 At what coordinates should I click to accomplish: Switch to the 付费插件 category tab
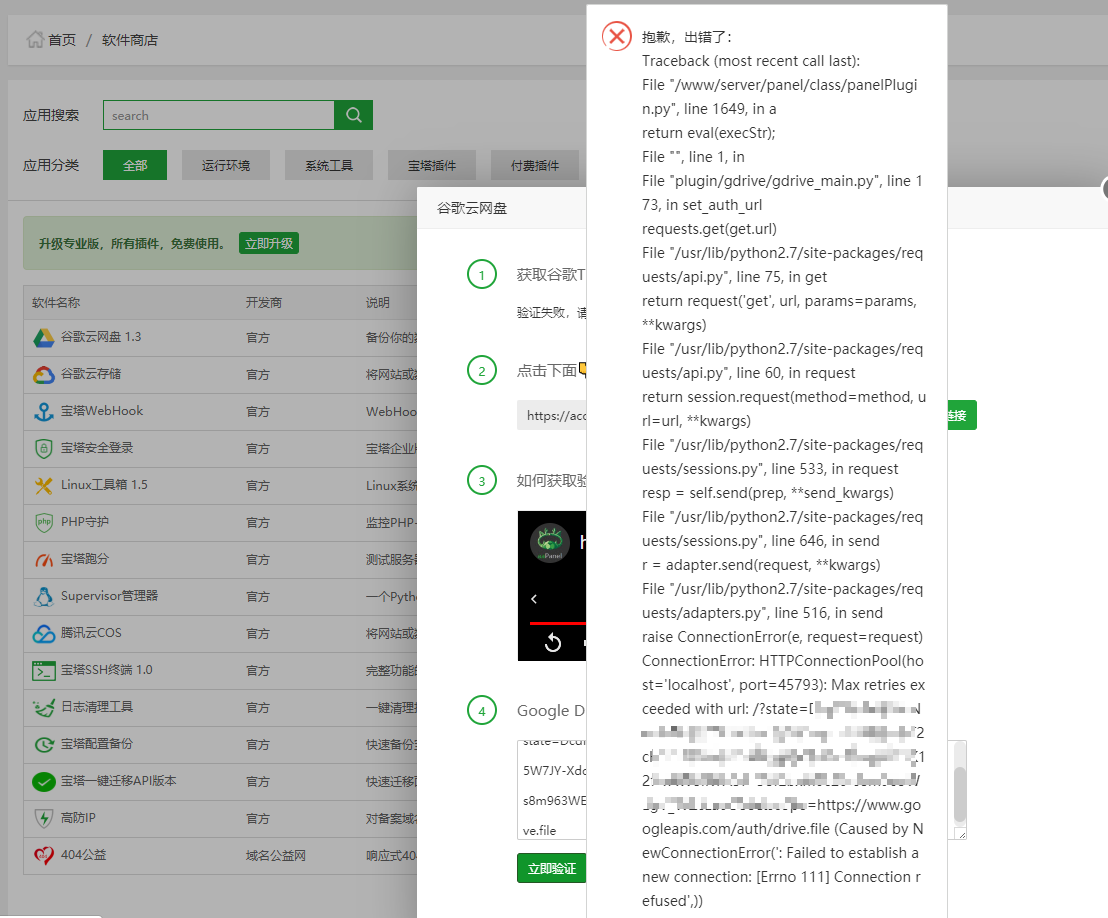[x=535, y=165]
